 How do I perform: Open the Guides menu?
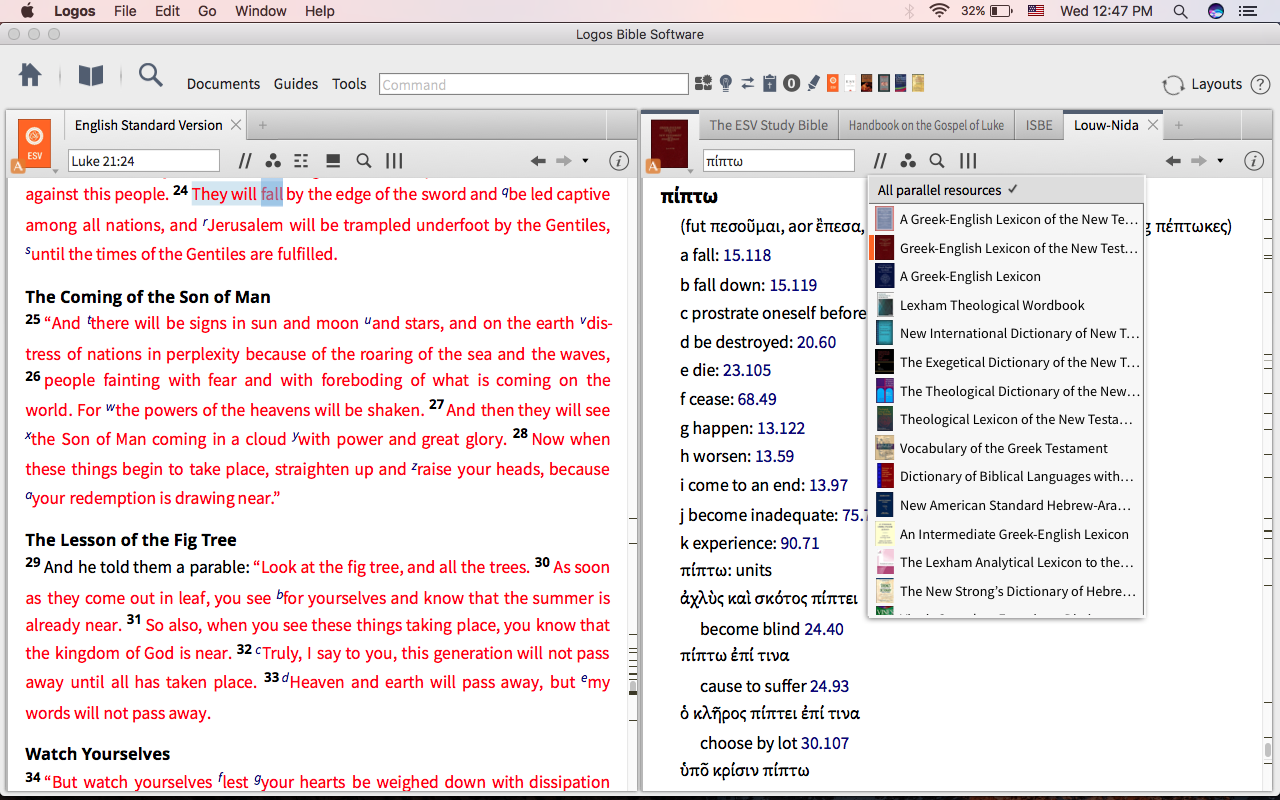tap(296, 84)
